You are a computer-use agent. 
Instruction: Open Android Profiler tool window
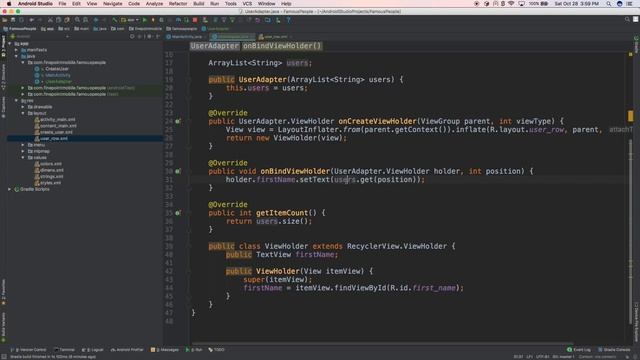127,350
